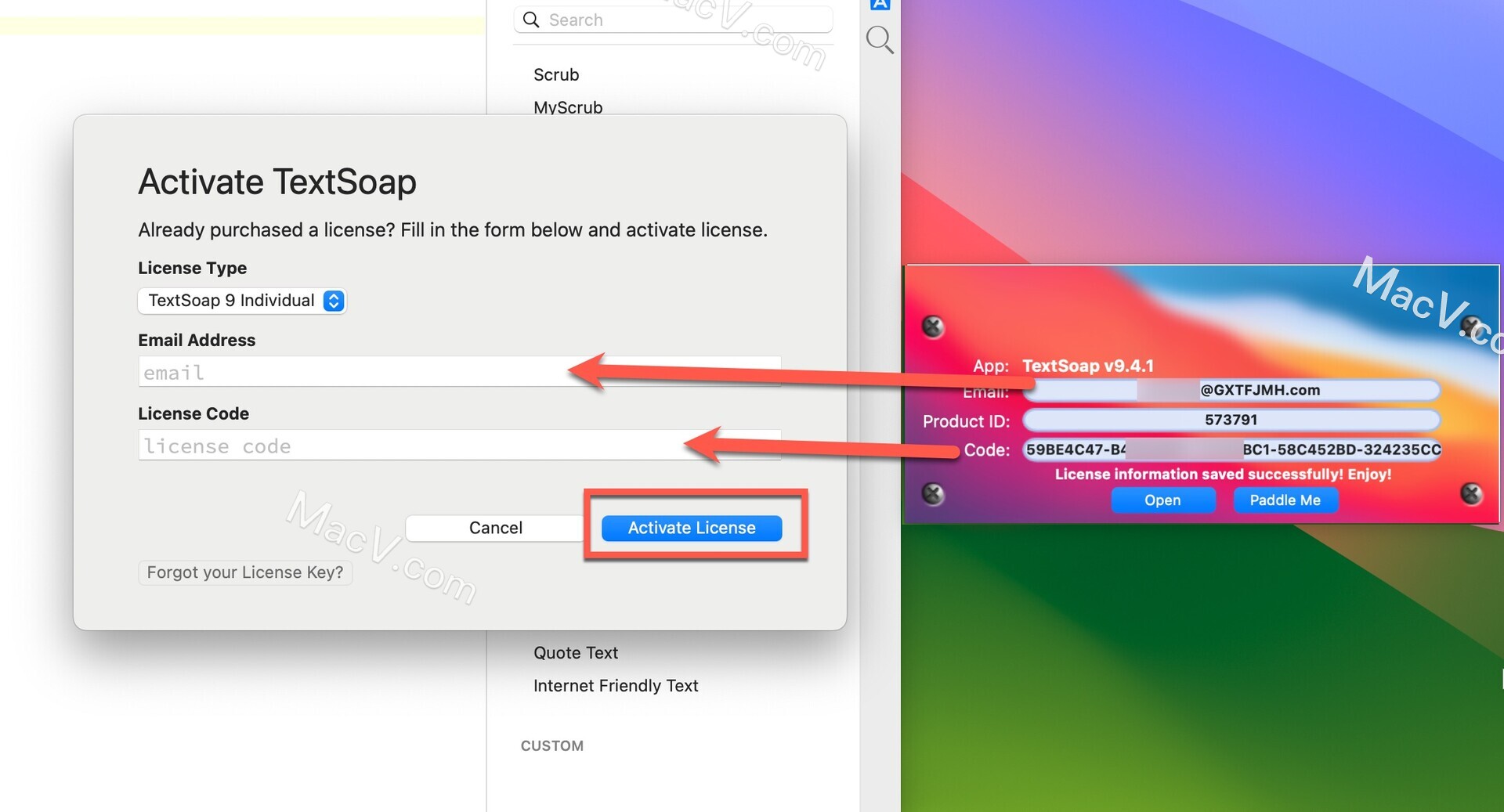The height and width of the screenshot is (812, 1504).
Task: Click the Paddle Me button
Action: (x=1285, y=500)
